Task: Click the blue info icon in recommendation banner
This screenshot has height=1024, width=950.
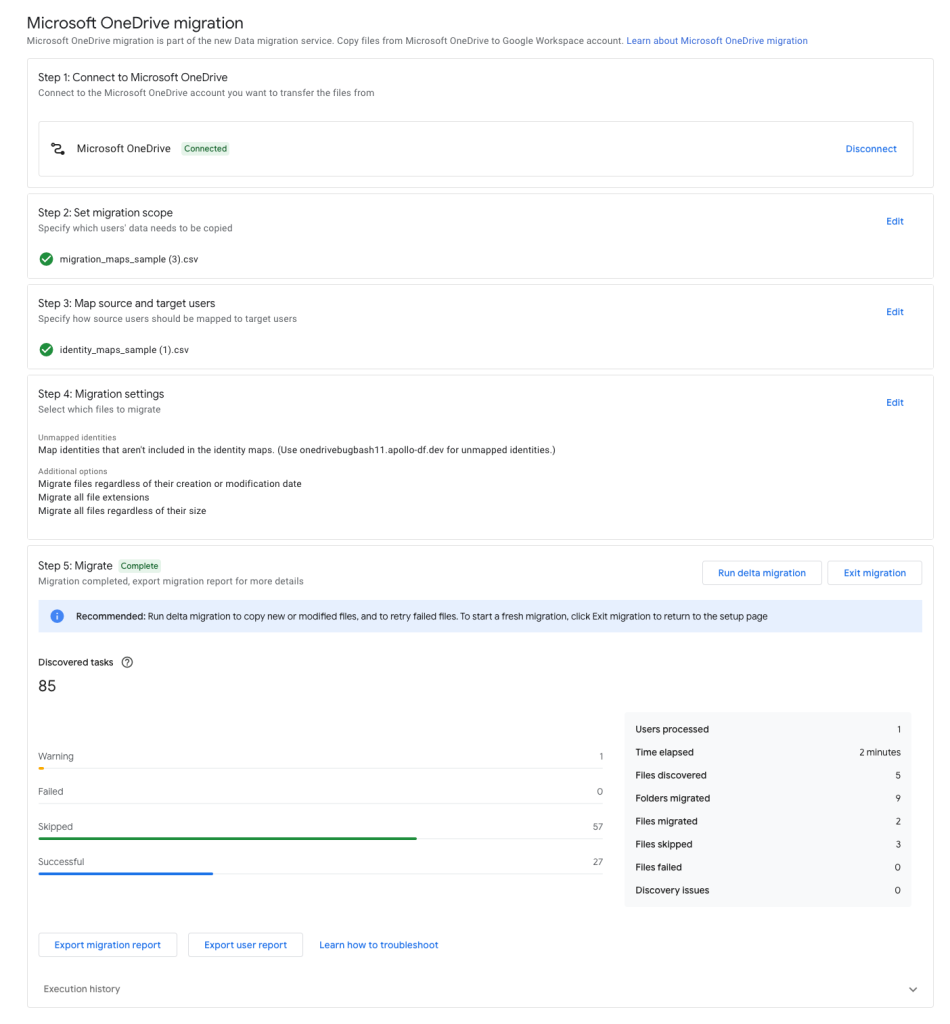Action: [x=57, y=616]
